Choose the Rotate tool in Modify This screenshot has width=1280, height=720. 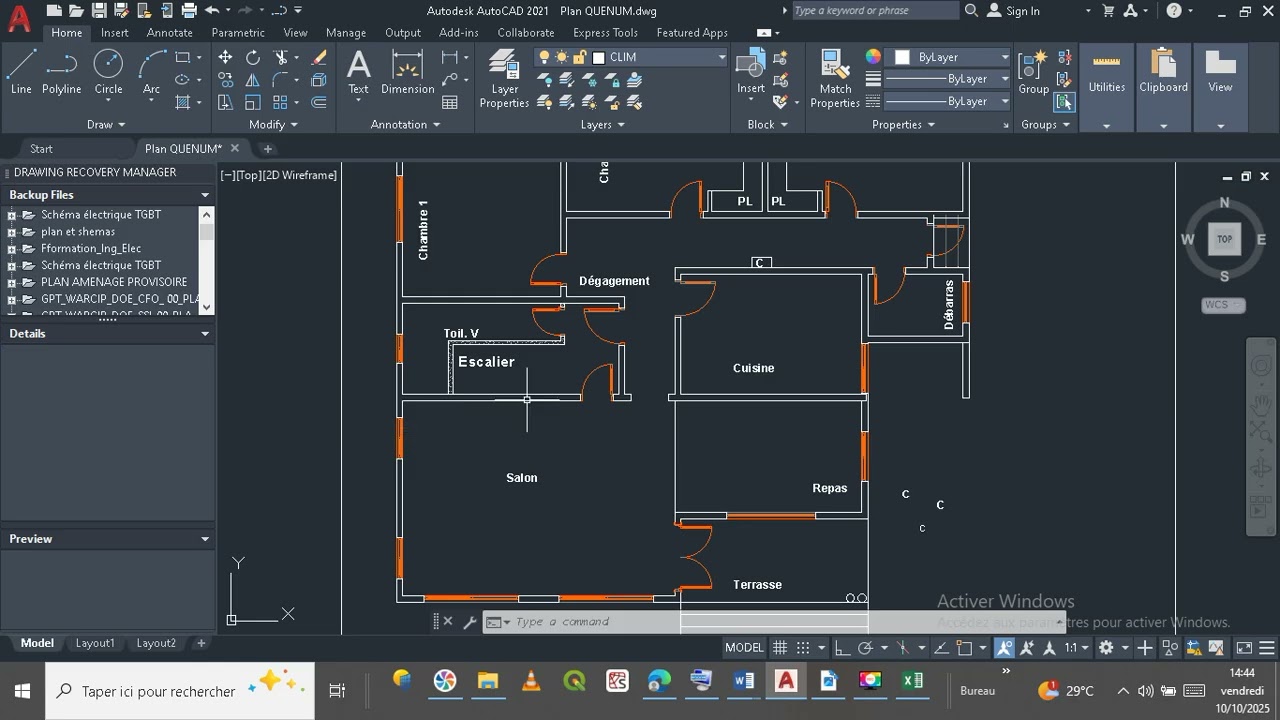point(253,58)
